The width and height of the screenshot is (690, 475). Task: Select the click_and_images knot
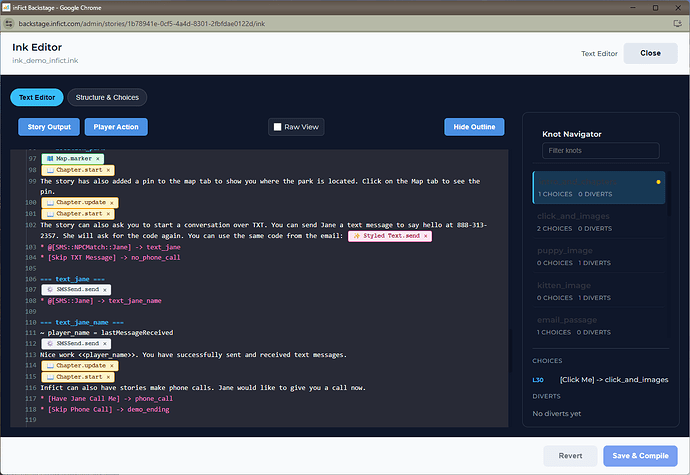pos(598,222)
